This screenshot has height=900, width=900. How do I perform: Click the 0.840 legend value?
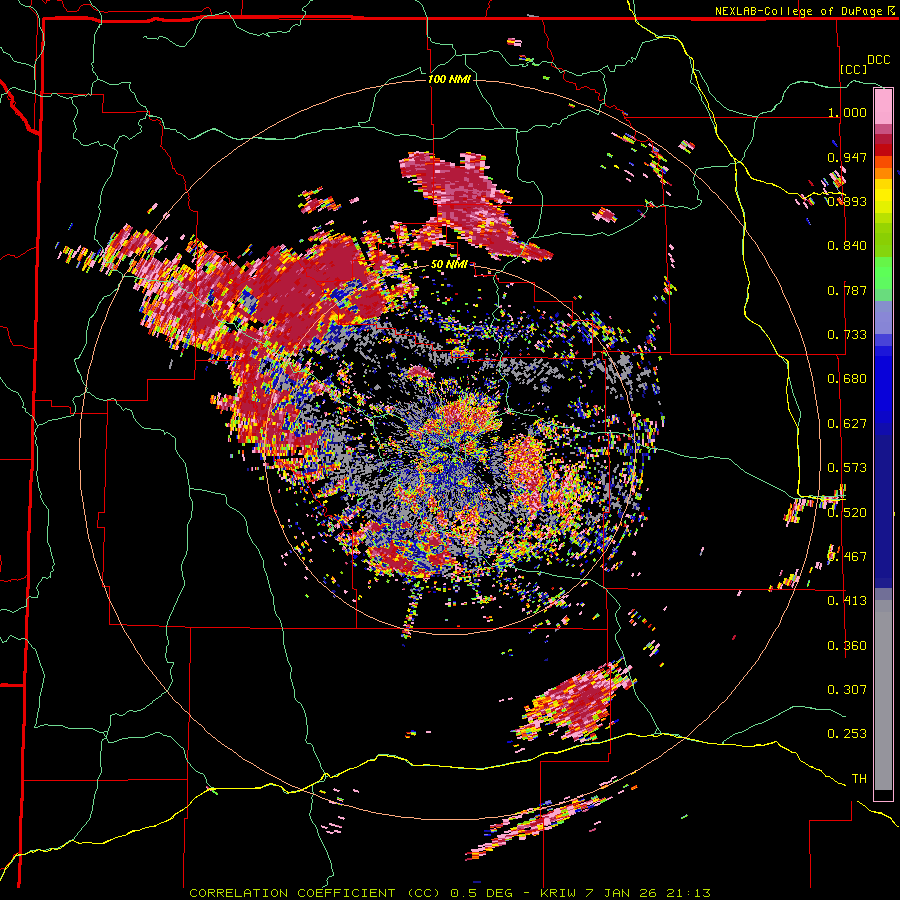(x=847, y=246)
